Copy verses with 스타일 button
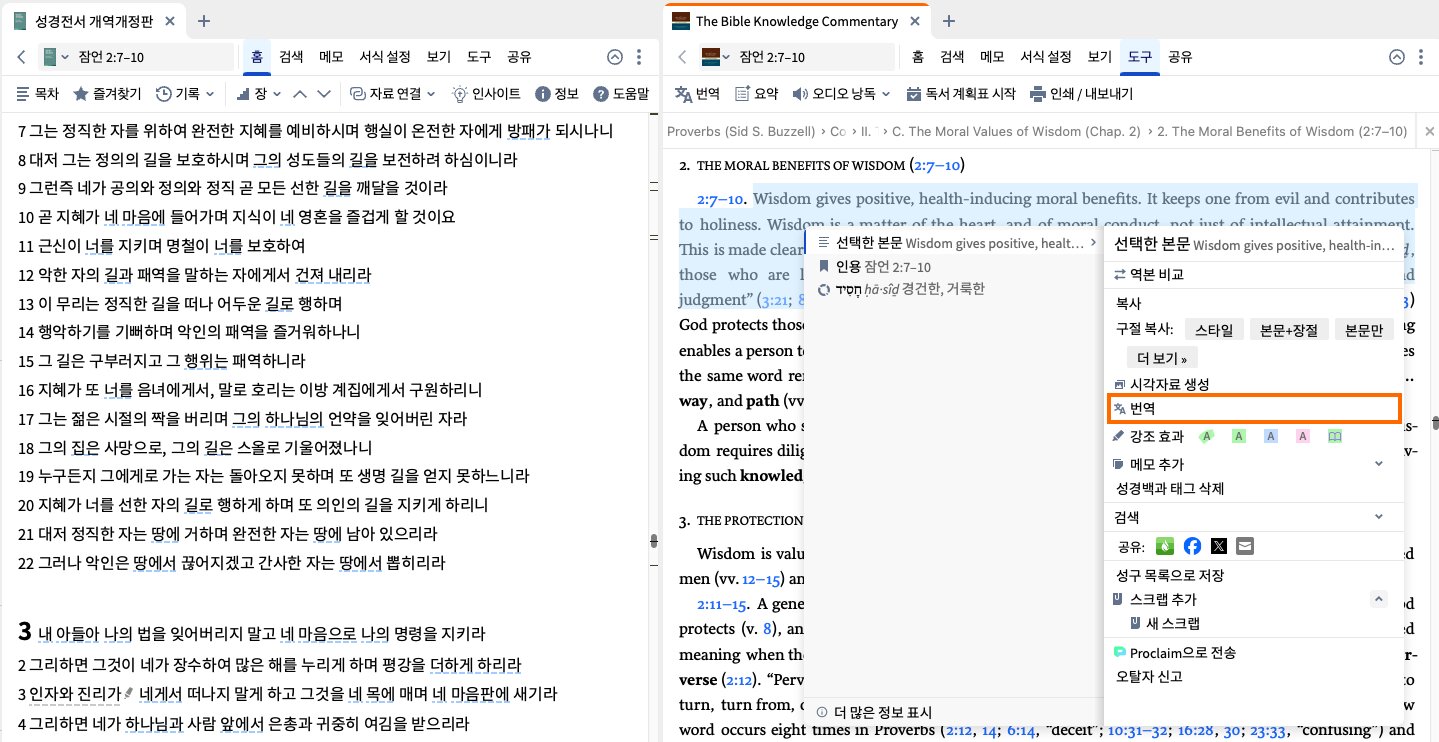 point(1214,330)
